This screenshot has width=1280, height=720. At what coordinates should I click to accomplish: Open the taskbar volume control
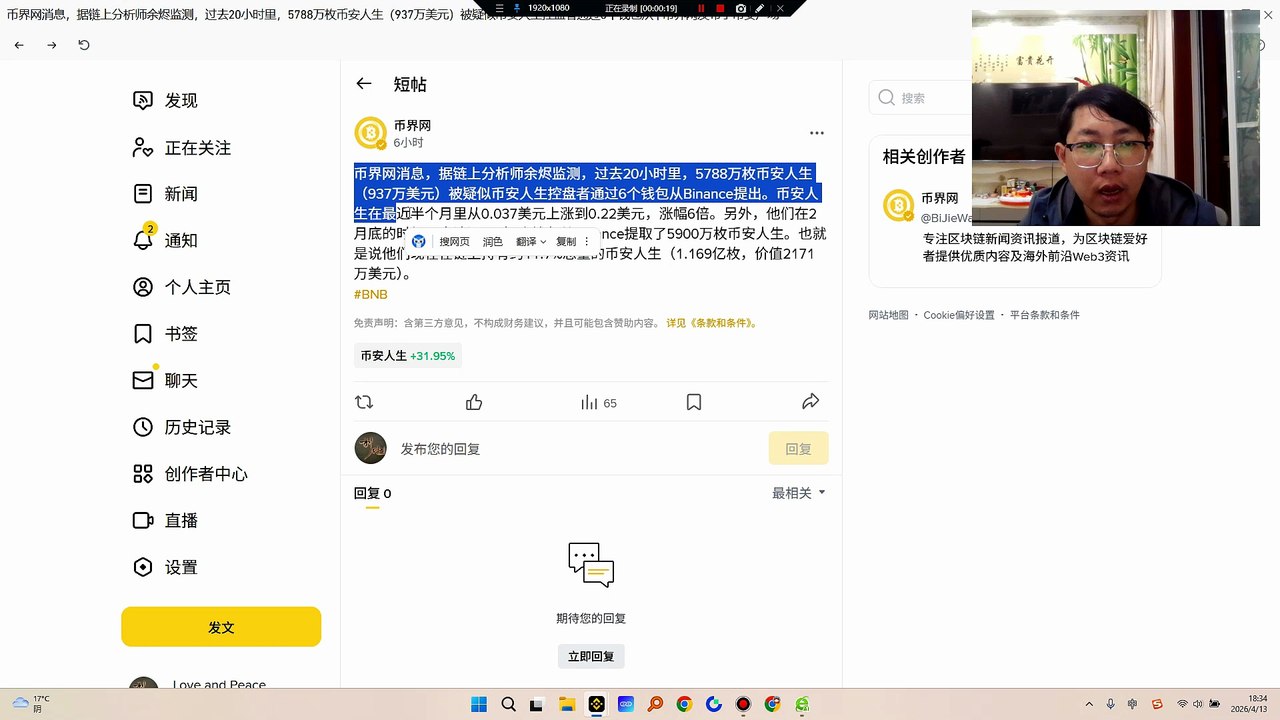point(1199,704)
